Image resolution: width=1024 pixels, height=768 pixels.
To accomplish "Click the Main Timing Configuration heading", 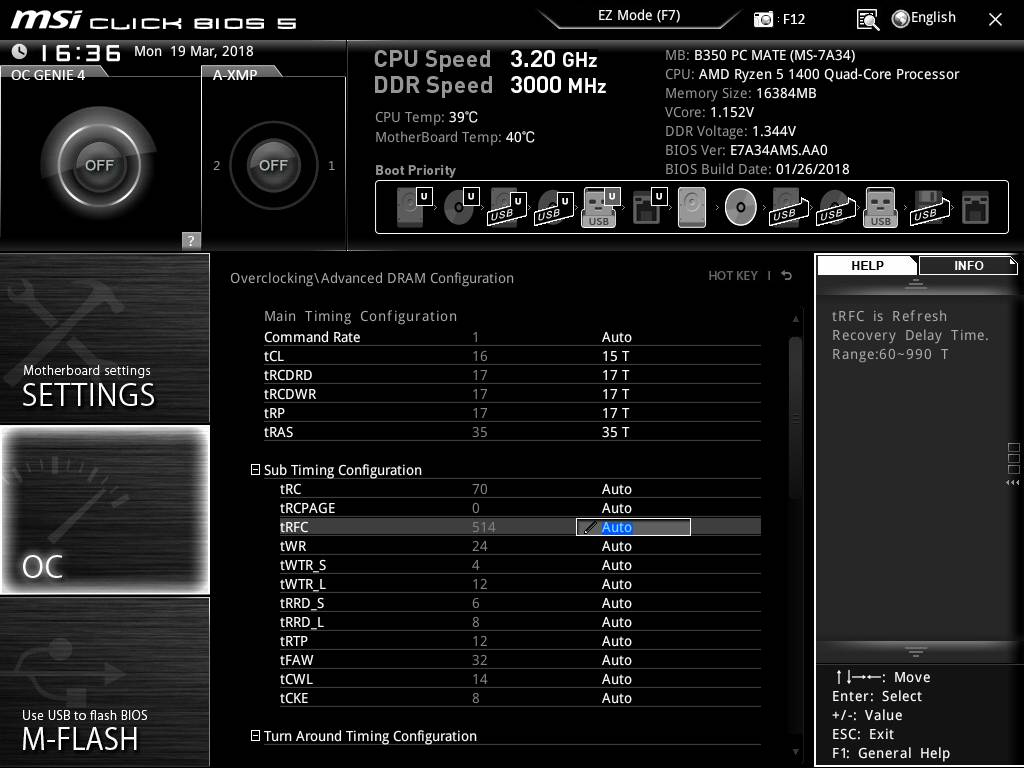I will click(x=360, y=316).
